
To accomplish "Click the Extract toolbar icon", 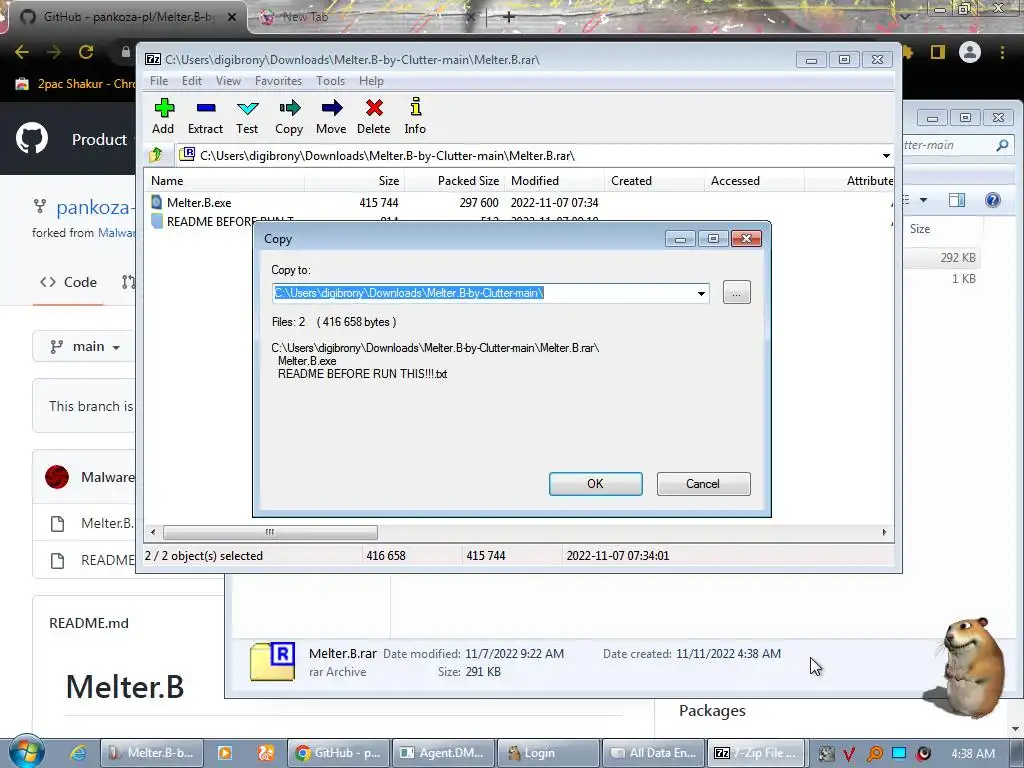I will (205, 116).
